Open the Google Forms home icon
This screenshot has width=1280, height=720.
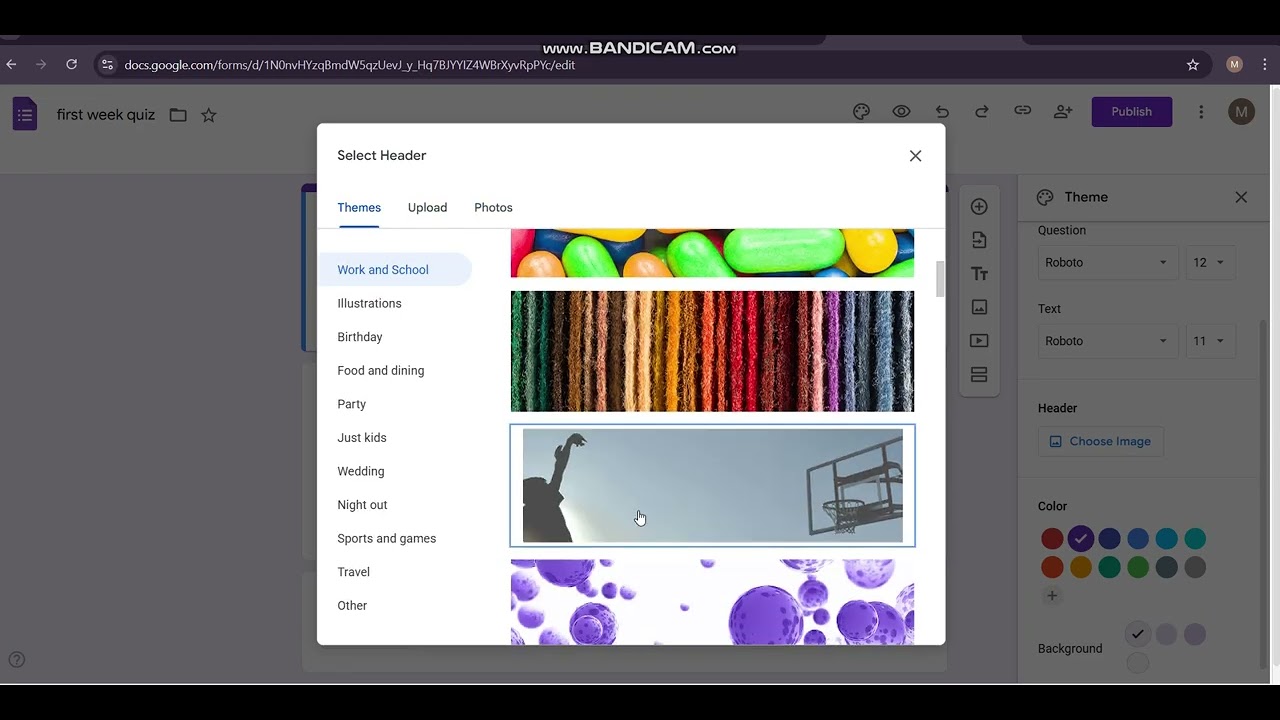[25, 114]
